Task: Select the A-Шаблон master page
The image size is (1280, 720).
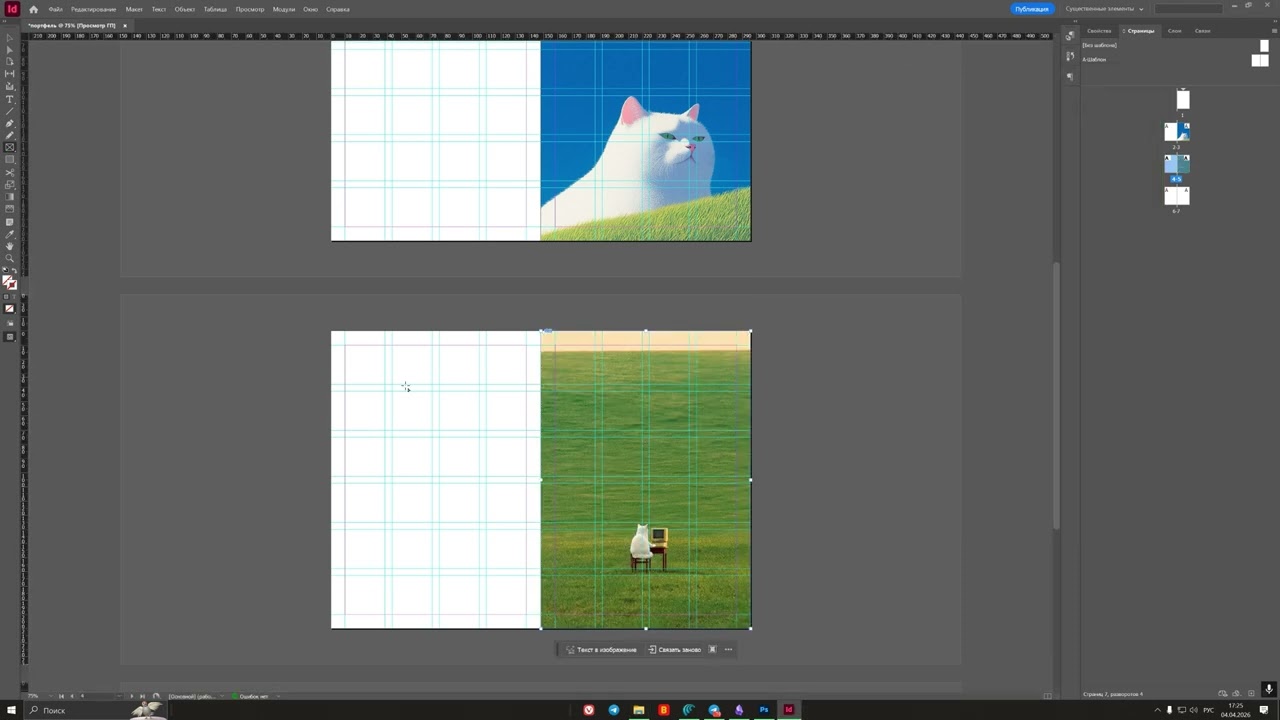Action: tap(1094, 59)
